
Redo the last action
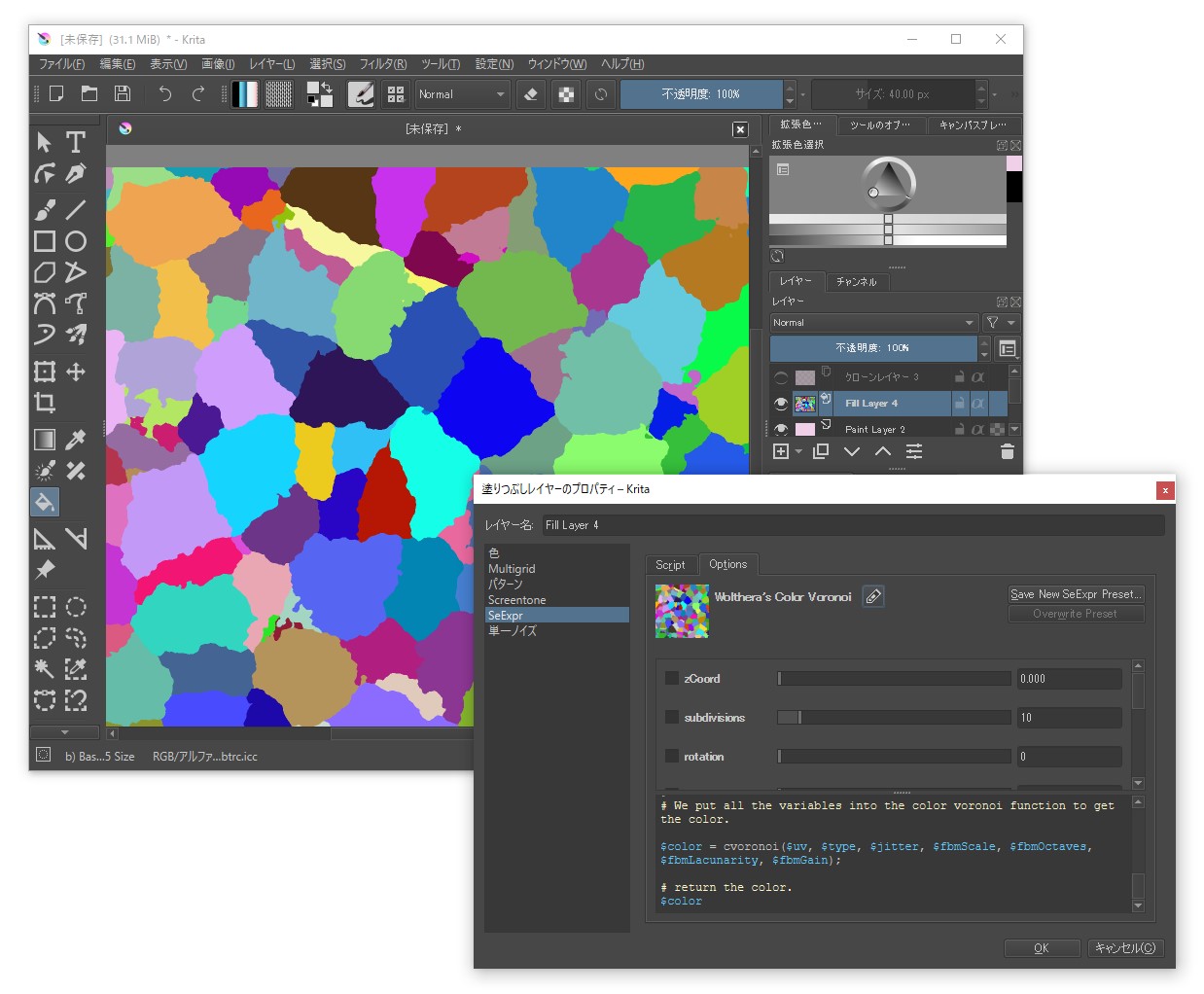[198, 93]
